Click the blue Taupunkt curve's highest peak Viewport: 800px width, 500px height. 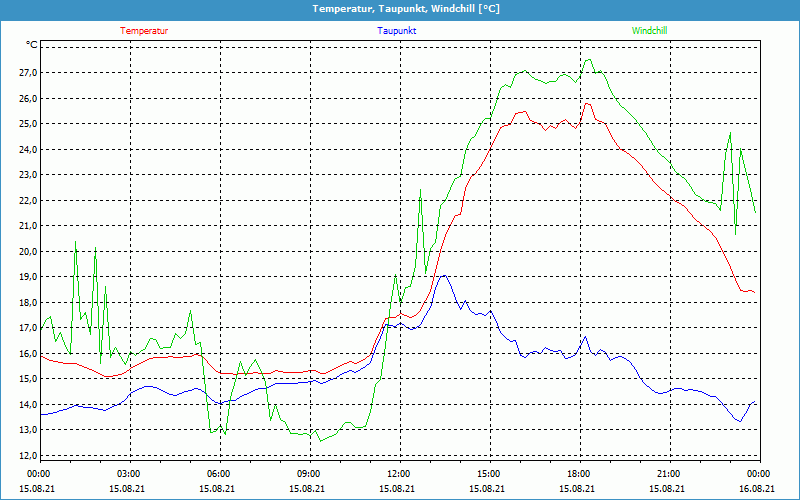click(x=443, y=276)
